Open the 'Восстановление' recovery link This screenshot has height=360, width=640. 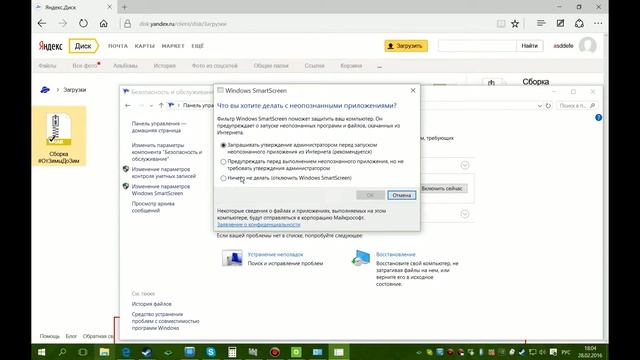pos(396,254)
